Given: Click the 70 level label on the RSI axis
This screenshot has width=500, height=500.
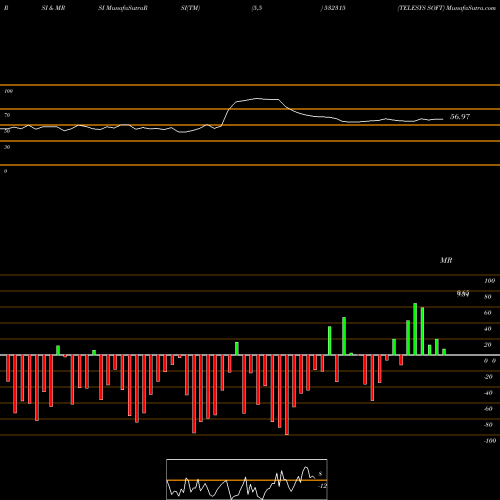Looking at the screenshot, I should click(7, 115).
